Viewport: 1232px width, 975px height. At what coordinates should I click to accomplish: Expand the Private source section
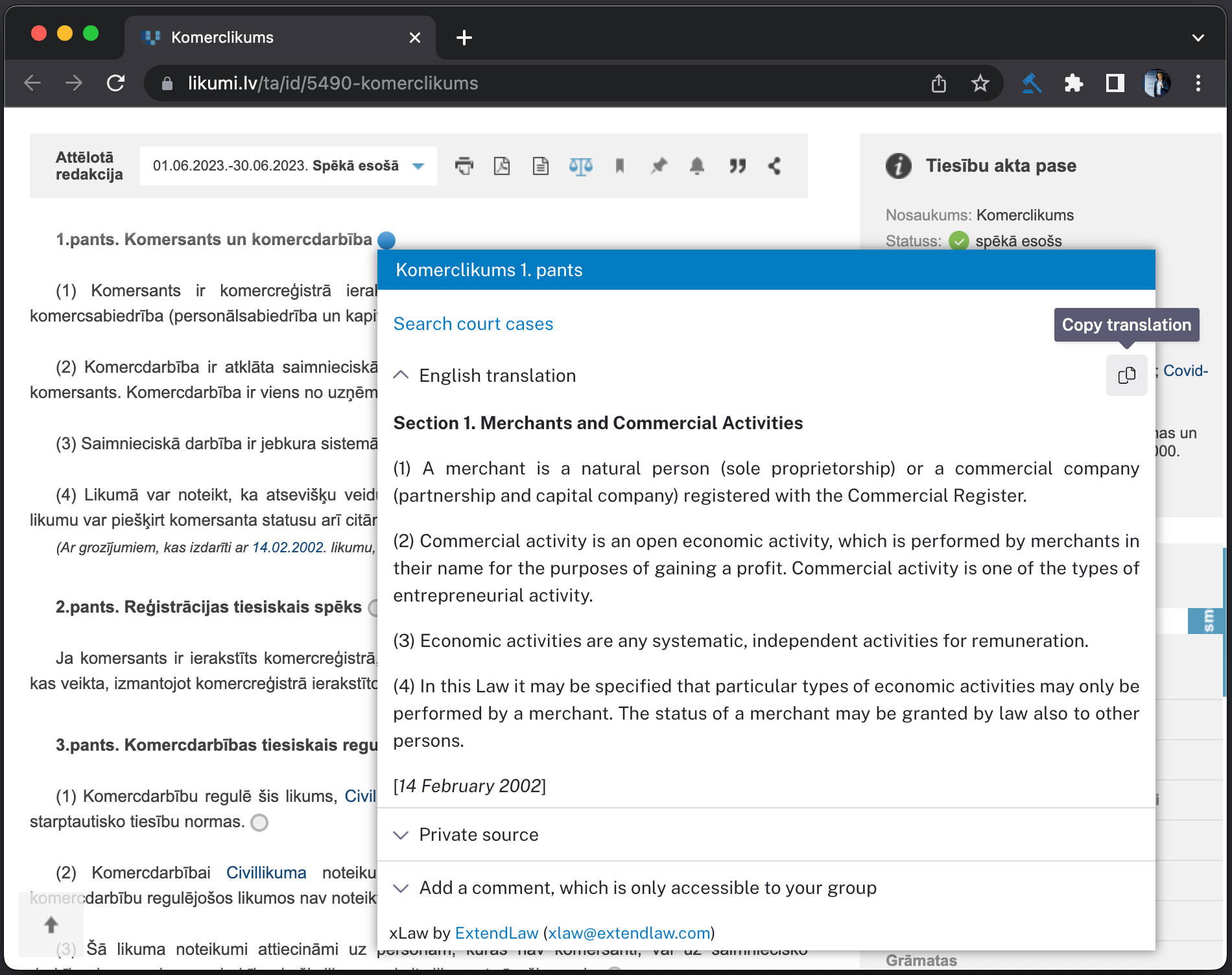[x=401, y=834]
